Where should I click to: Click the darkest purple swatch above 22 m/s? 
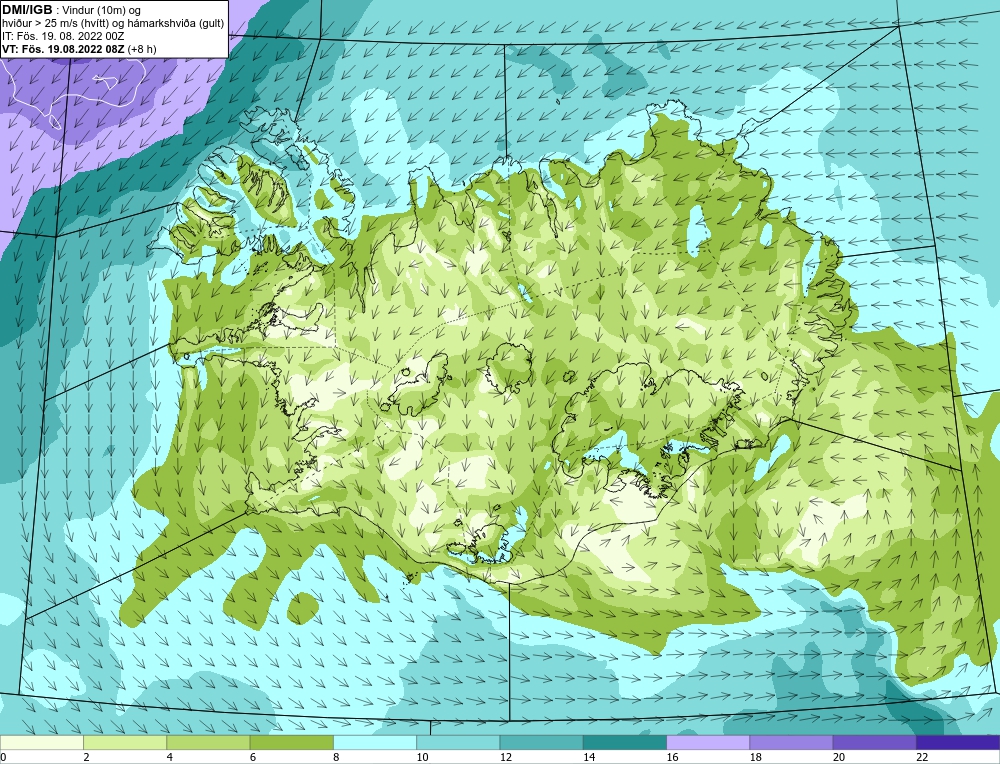957,742
